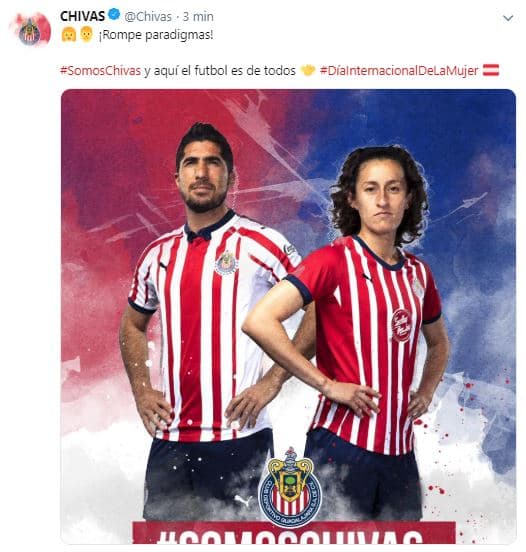Click the #SOMOSCHIVAS red banner
Image resolution: width=526 pixels, height=552 pixels.
tap(294, 533)
